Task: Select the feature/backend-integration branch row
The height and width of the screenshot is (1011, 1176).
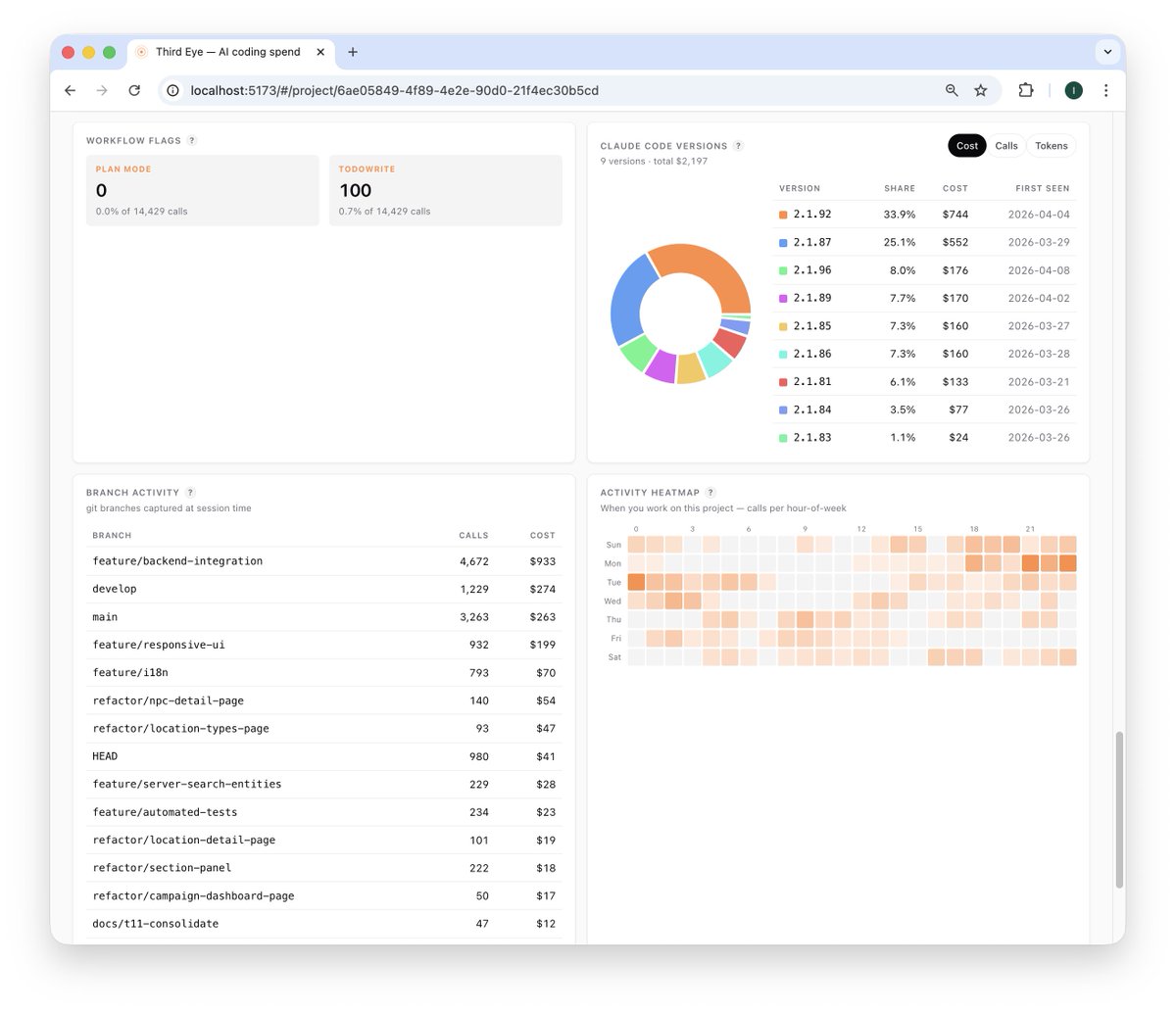Action: click(324, 561)
